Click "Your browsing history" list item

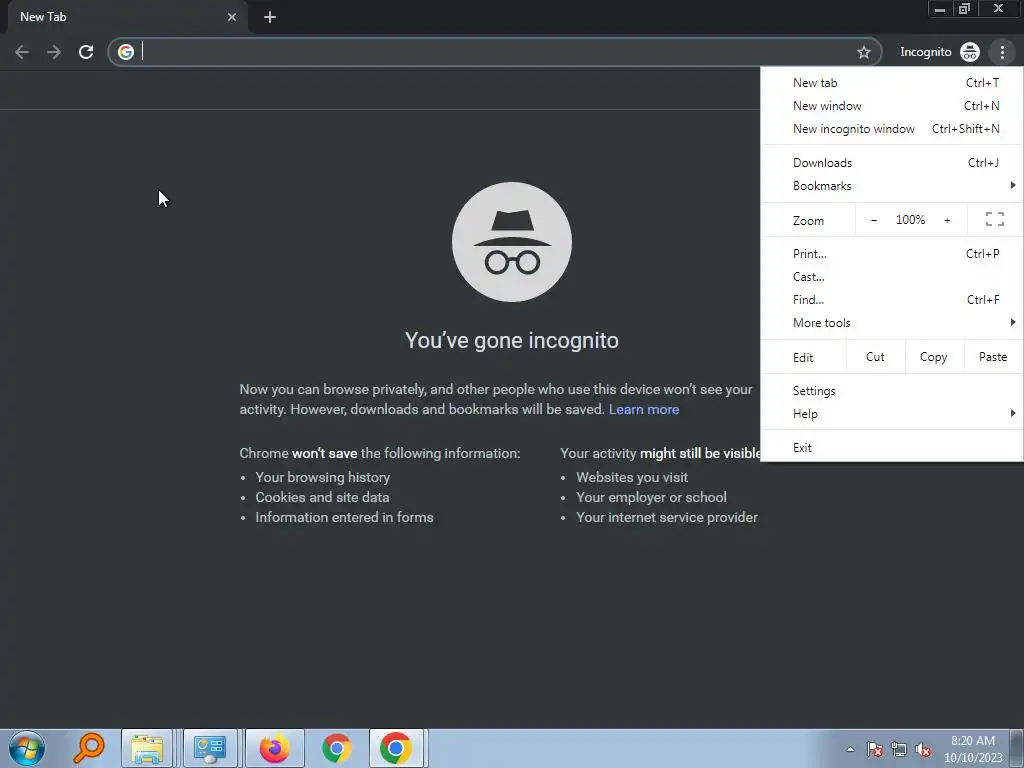point(323,477)
